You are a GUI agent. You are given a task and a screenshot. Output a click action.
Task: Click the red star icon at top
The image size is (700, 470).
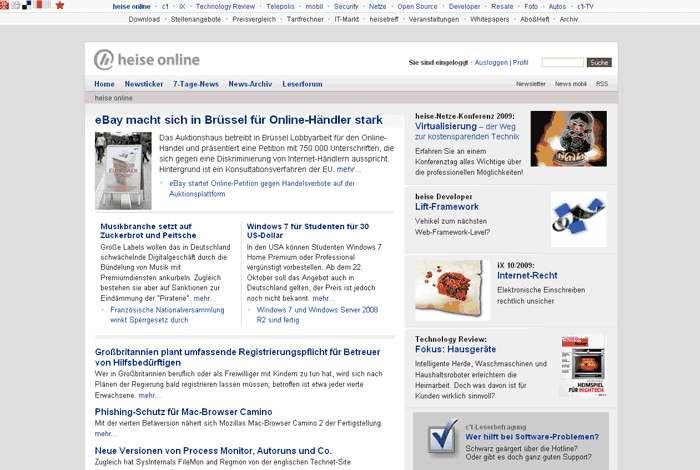[x=59, y=5]
